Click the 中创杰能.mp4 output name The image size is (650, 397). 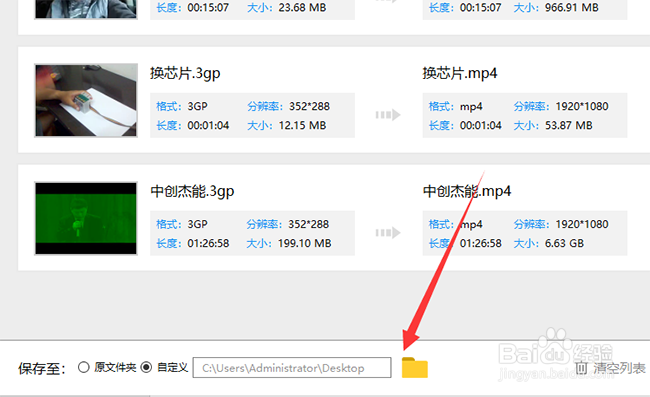467,191
